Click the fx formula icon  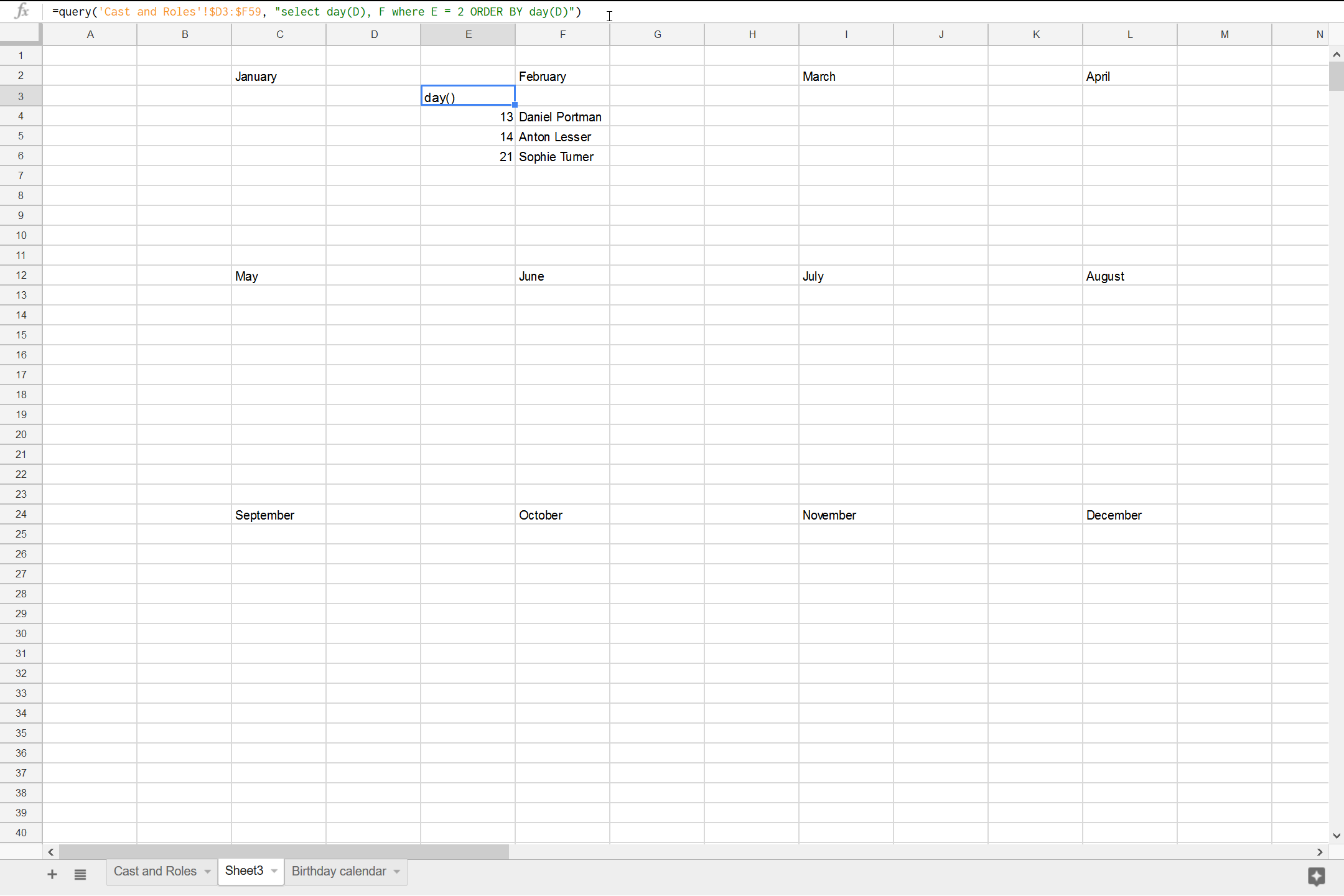coord(21,11)
